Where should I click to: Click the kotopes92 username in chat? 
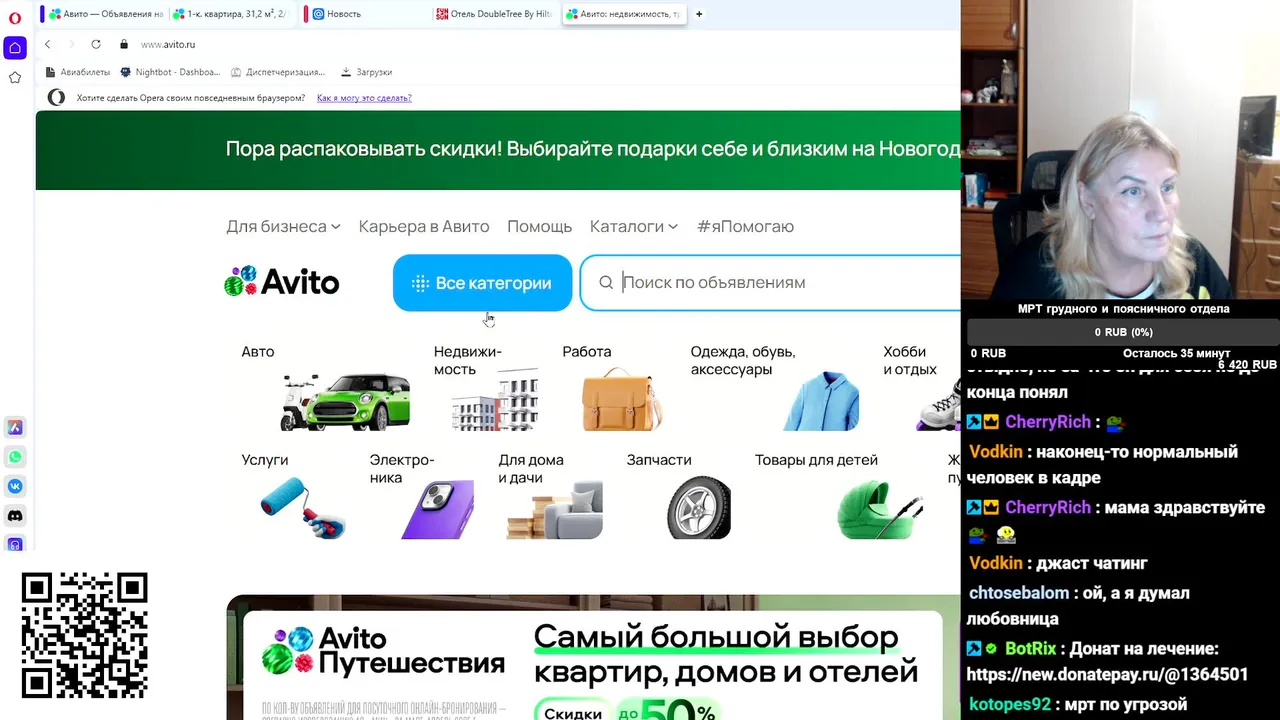(1010, 705)
